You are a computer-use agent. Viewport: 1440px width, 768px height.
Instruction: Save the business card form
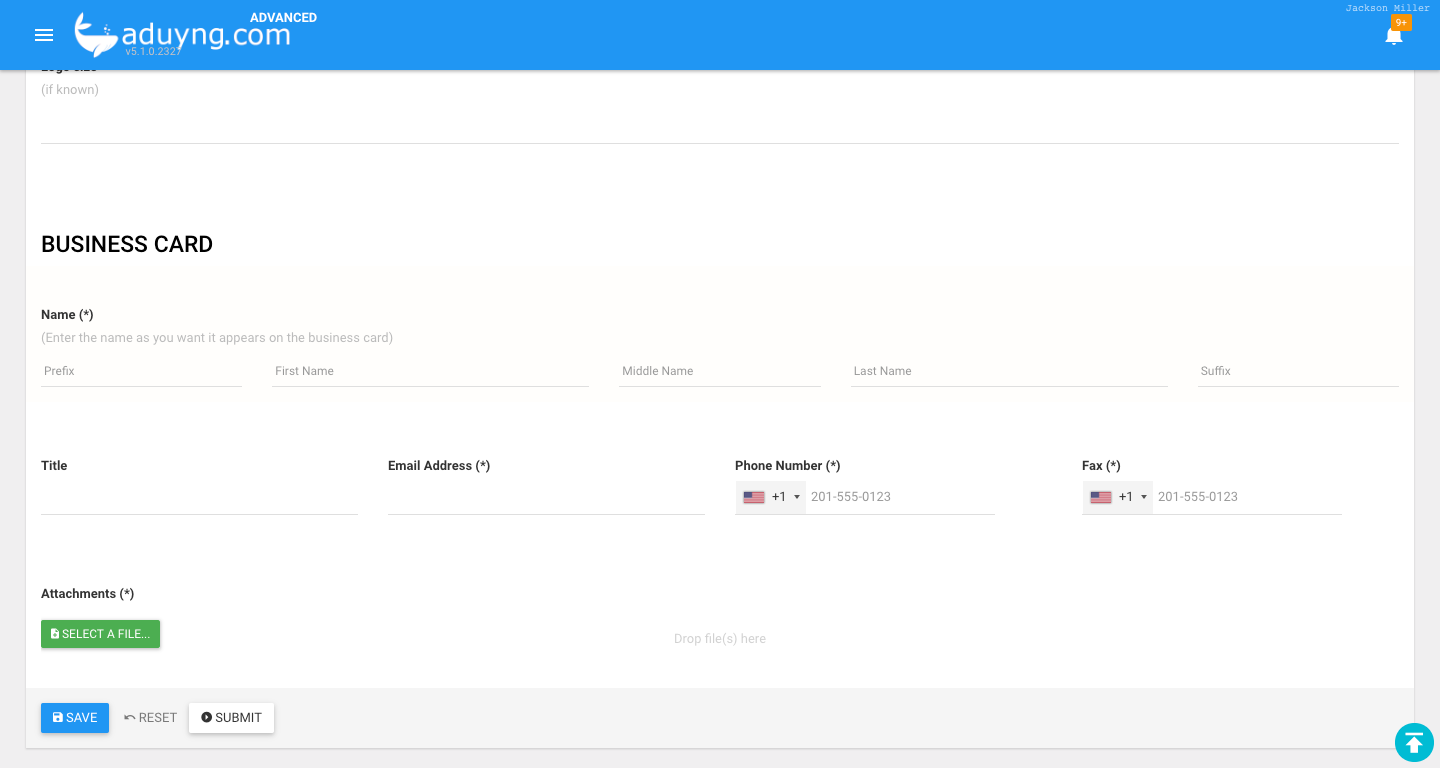[74, 717]
